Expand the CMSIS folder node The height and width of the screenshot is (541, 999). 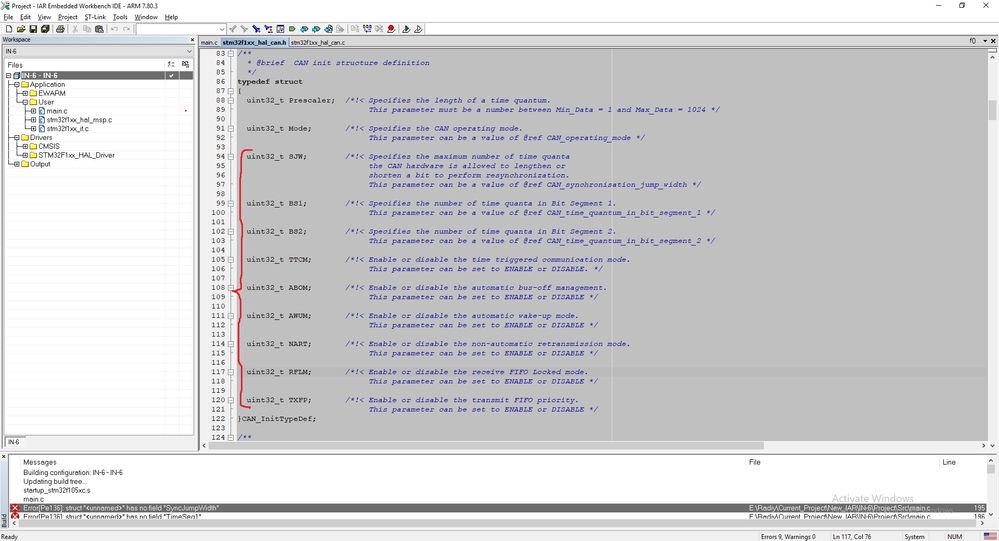pos(25,146)
